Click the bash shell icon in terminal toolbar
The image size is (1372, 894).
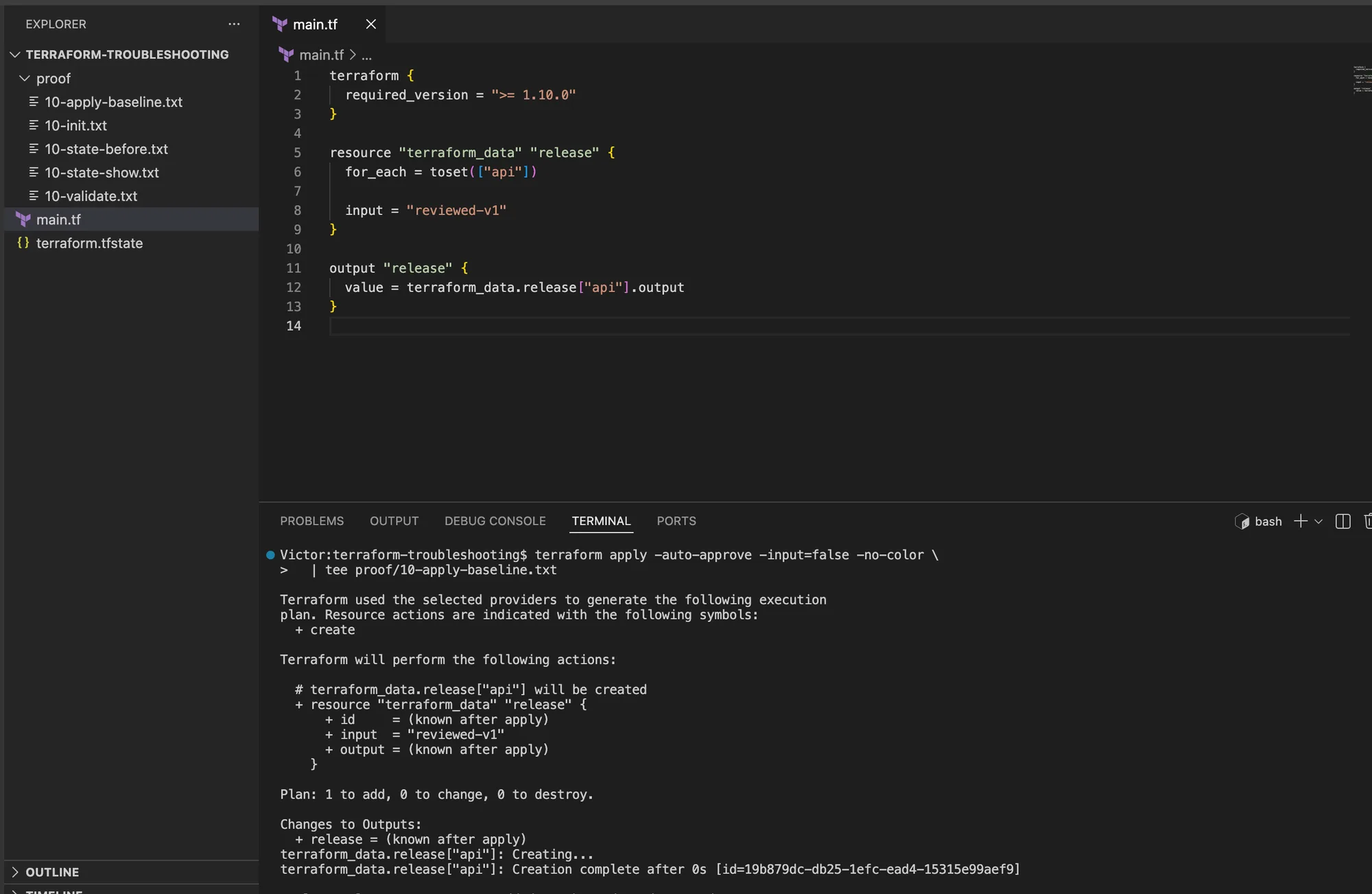[1242, 521]
